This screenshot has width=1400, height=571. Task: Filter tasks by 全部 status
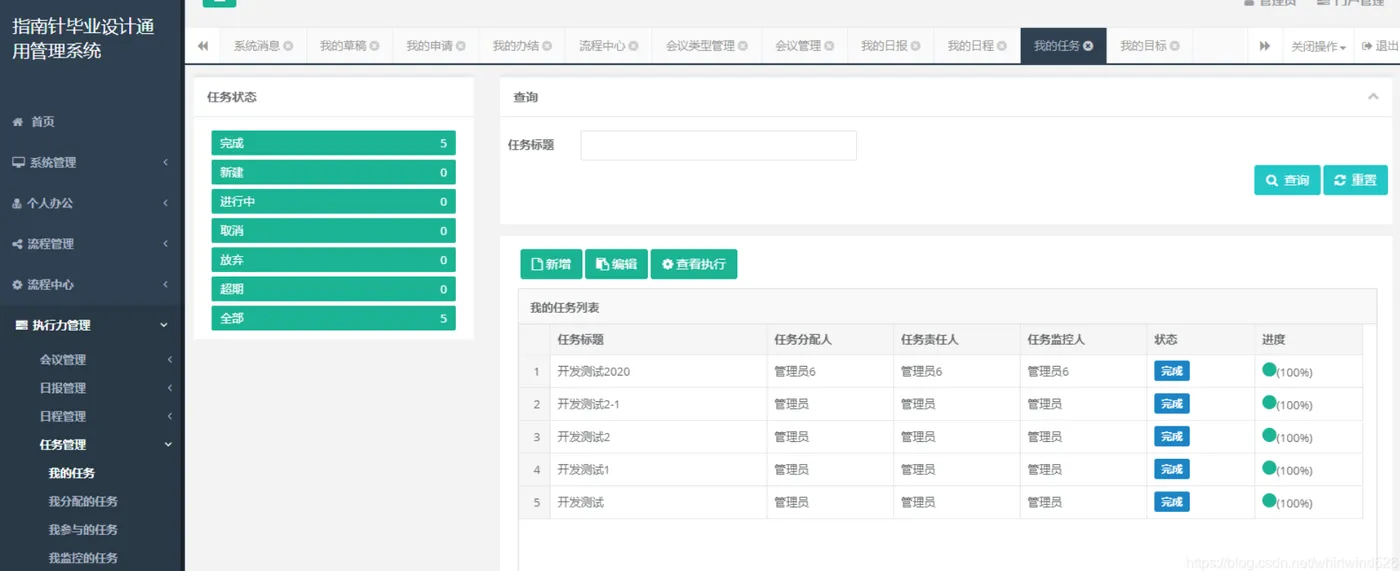[x=333, y=318]
